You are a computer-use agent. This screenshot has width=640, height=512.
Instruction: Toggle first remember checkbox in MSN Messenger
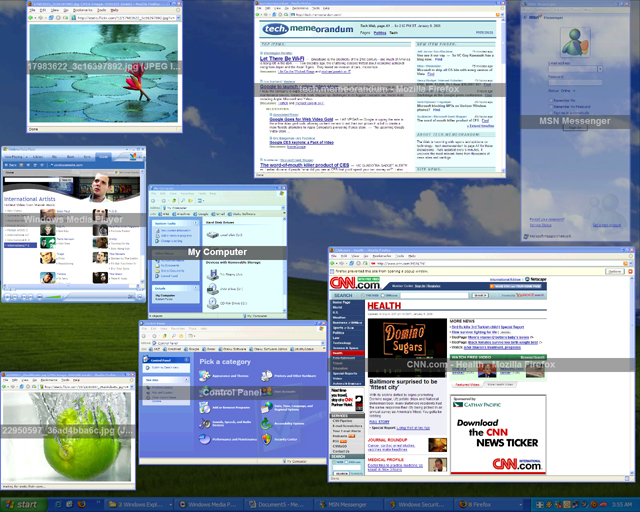[551, 100]
